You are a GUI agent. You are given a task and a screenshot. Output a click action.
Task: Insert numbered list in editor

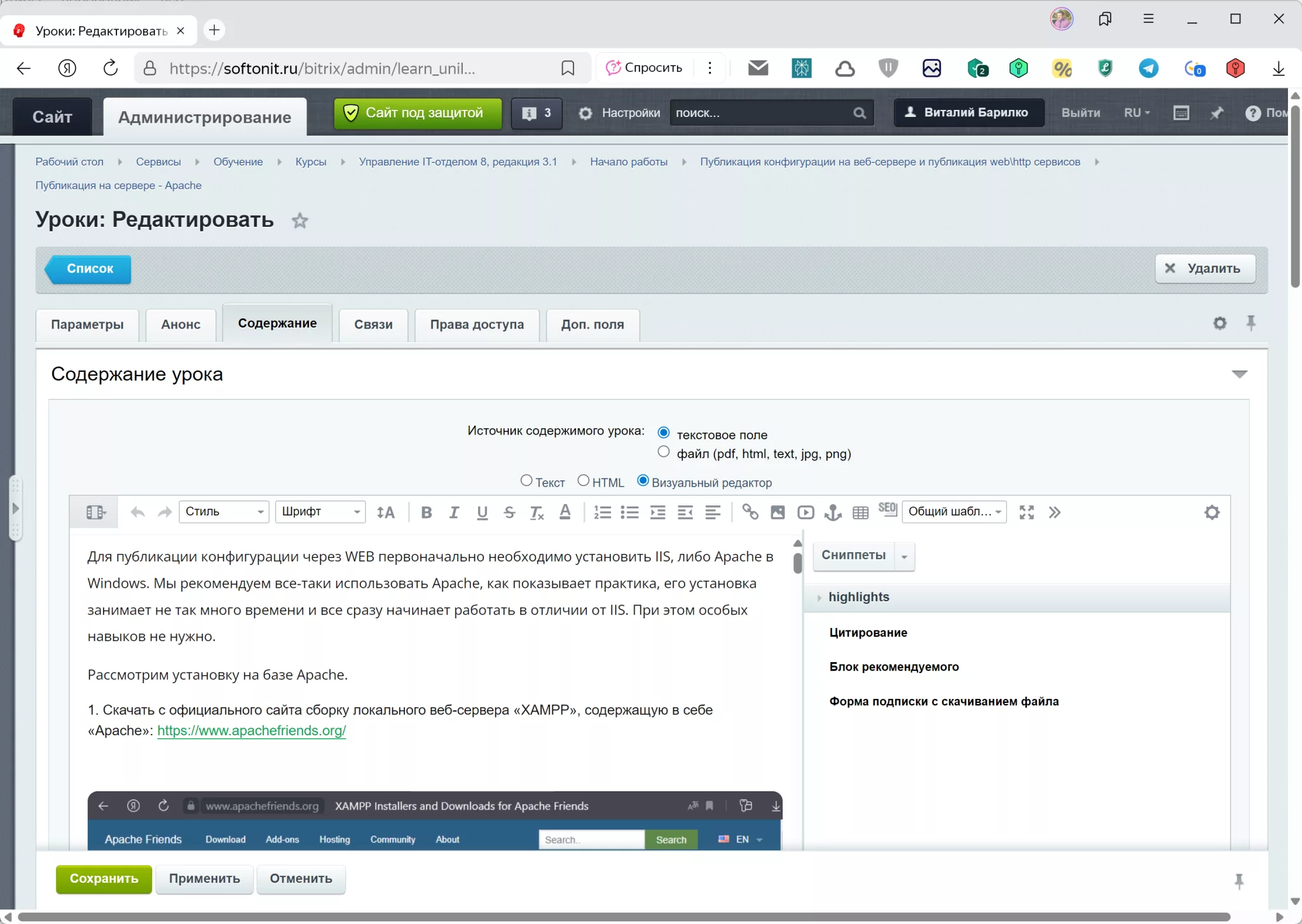[602, 512]
